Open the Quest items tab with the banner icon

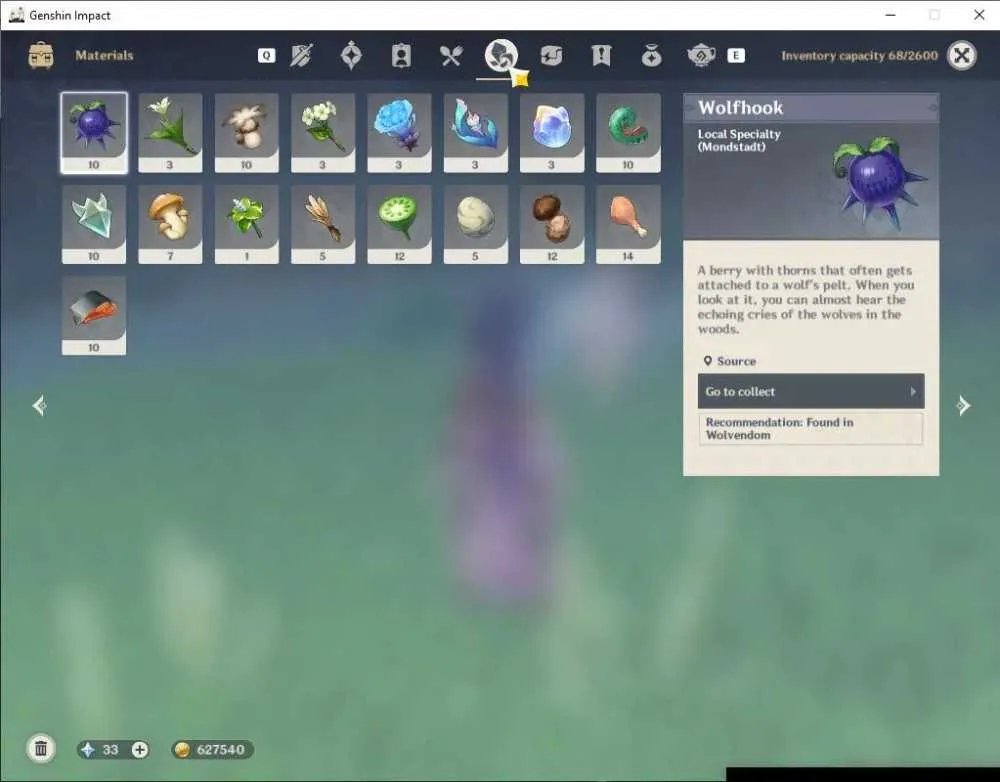[601, 55]
